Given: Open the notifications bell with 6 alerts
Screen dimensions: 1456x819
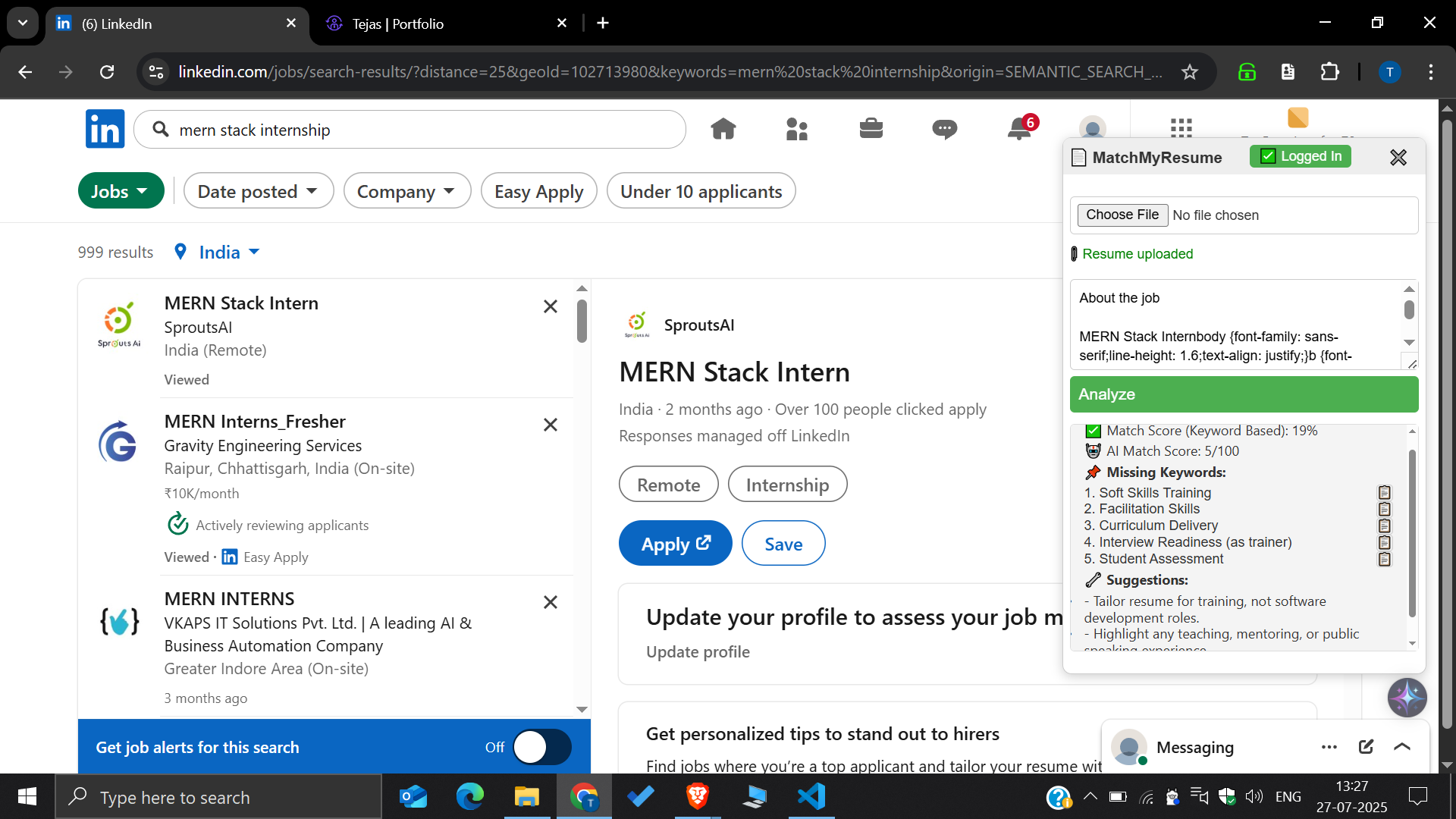Looking at the screenshot, I should (1019, 129).
